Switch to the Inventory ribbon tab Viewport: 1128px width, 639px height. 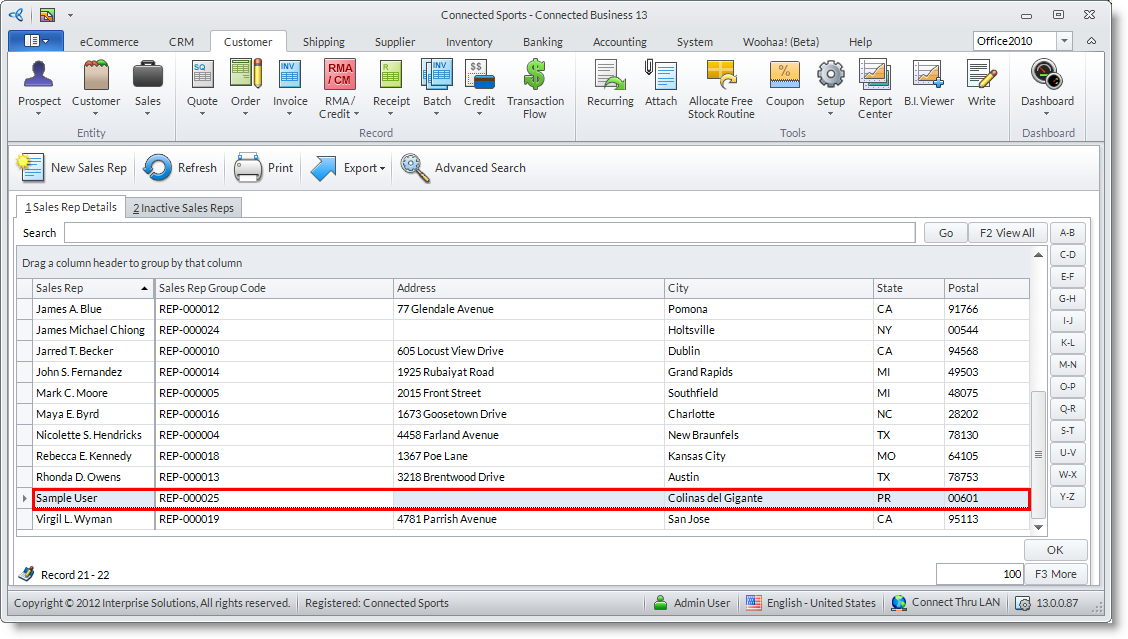click(x=469, y=42)
